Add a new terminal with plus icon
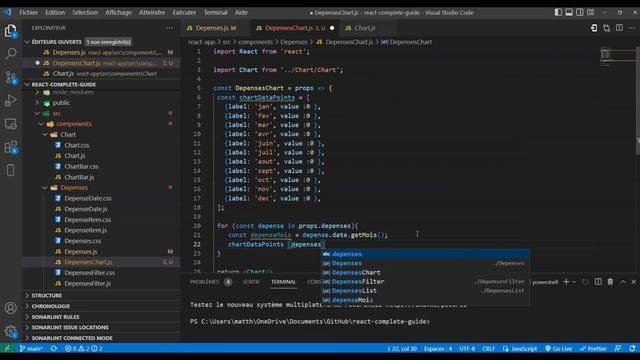The image size is (640, 360). click(x=566, y=282)
